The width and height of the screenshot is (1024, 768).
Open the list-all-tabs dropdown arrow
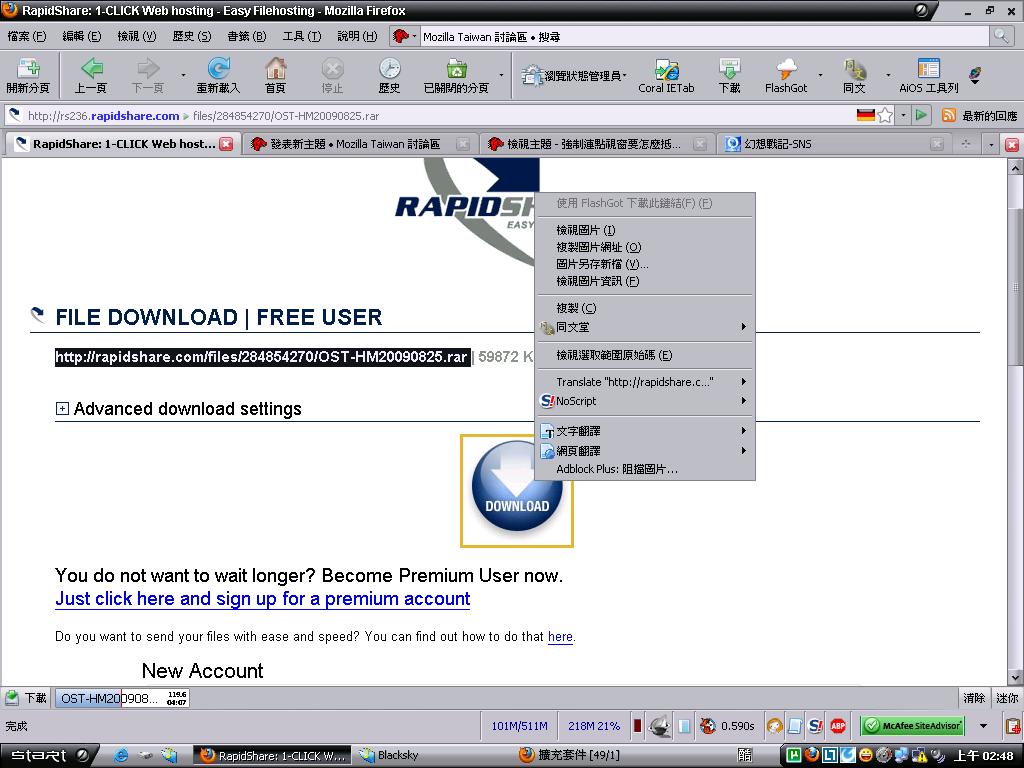991,144
